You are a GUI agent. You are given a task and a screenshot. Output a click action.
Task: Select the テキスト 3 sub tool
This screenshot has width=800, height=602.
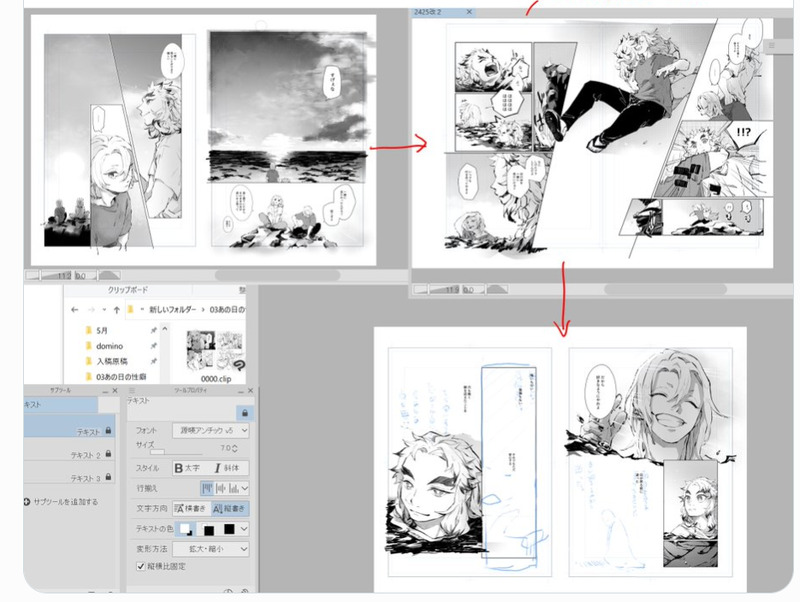(69, 473)
